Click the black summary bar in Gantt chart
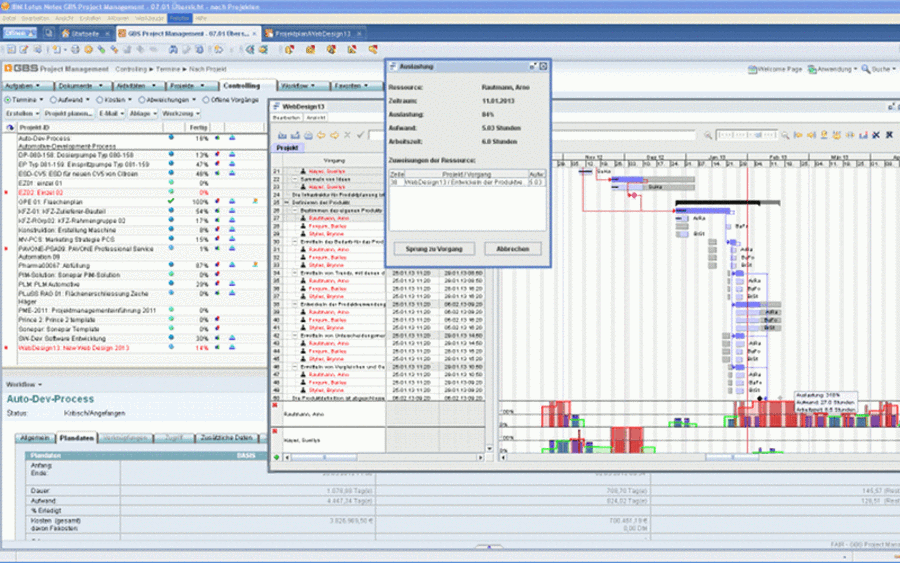 718,203
